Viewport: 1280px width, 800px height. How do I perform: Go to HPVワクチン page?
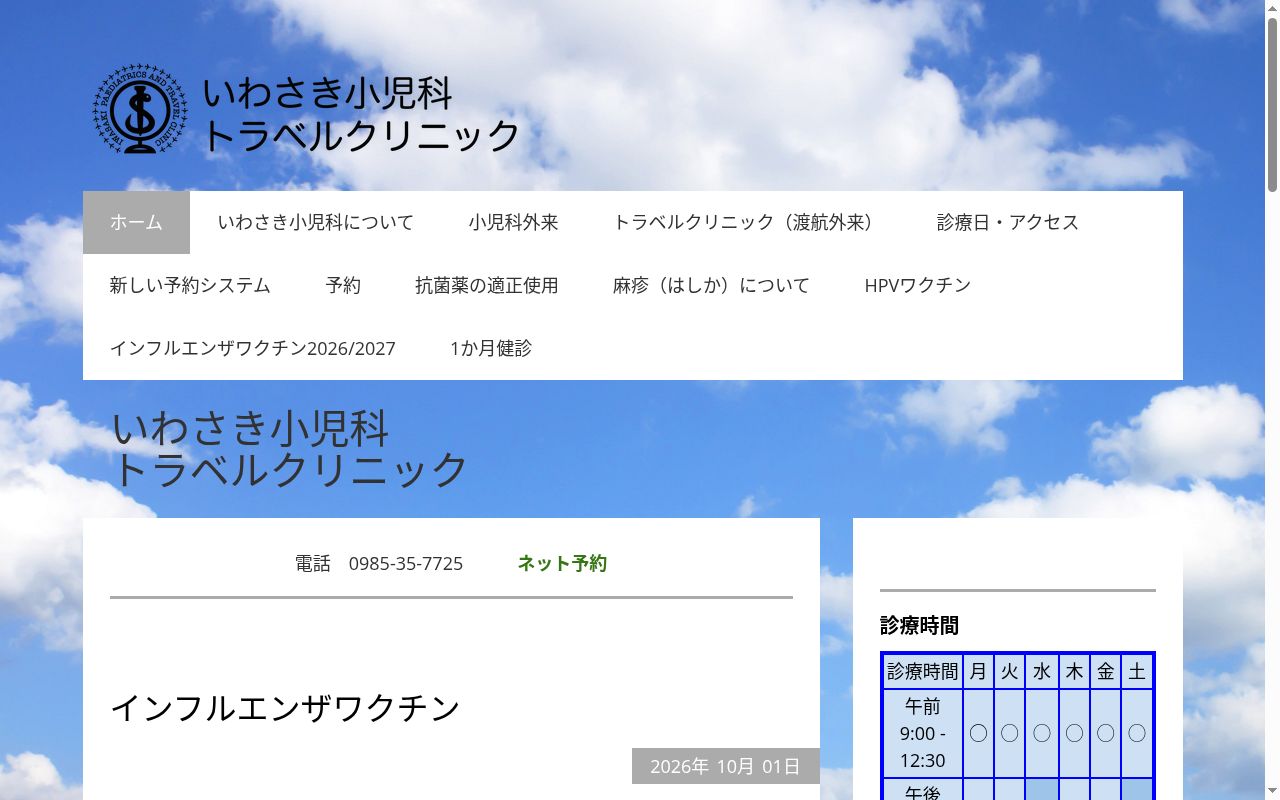(918, 285)
